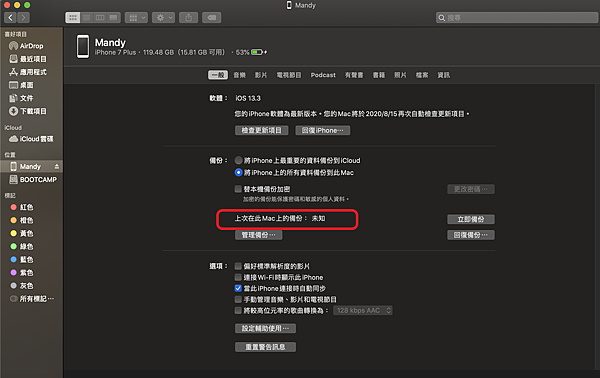Switch to list view
The image size is (600, 378).
87,18
